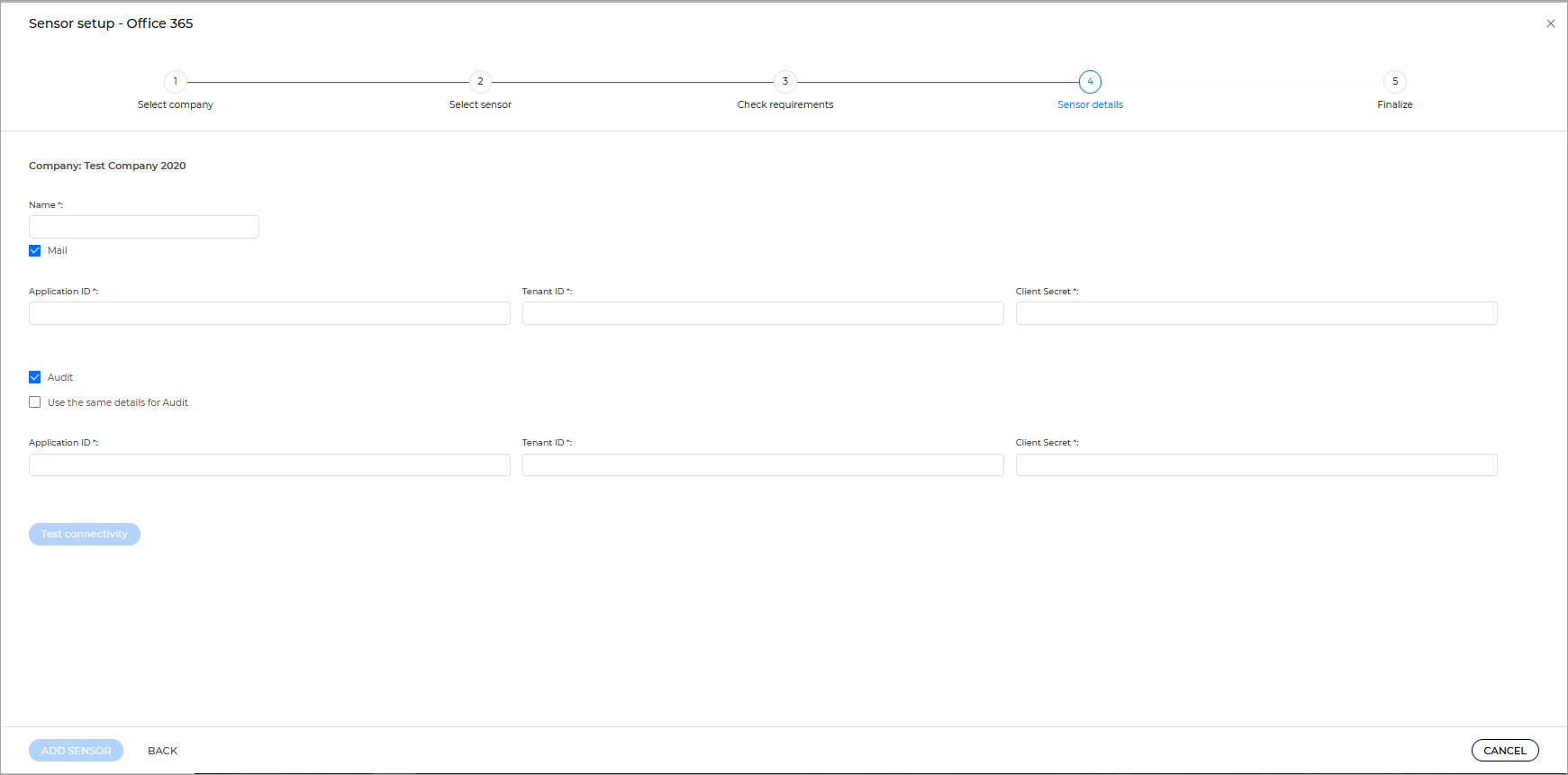Focus the Audit Client Secret field
The width and height of the screenshot is (1568, 775).
pos(1256,464)
